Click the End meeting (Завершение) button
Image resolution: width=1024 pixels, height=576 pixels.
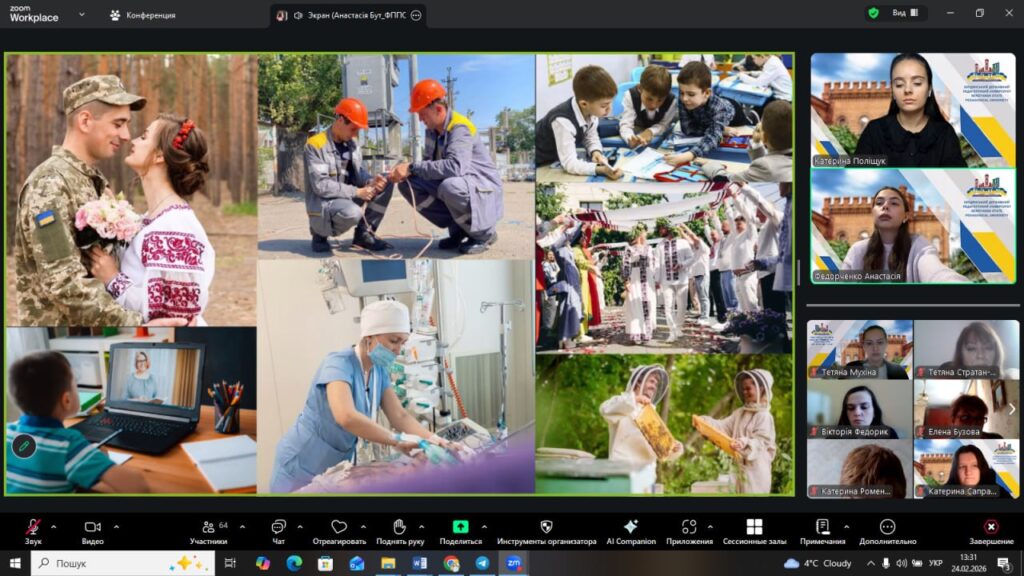tap(990, 526)
